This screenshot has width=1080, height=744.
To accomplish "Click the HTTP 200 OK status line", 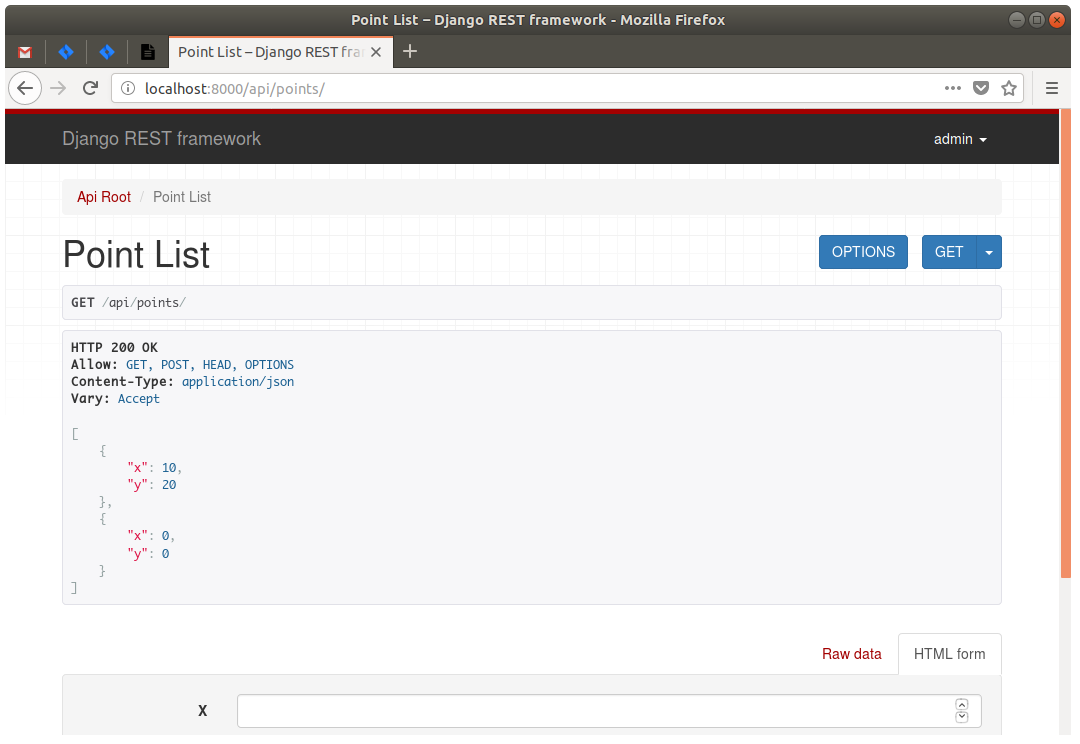I will coord(114,347).
